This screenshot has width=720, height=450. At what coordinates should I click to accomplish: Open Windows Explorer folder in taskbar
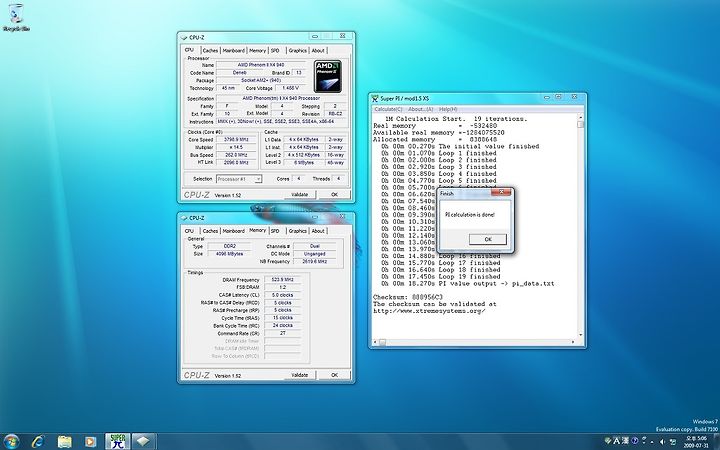(64, 442)
